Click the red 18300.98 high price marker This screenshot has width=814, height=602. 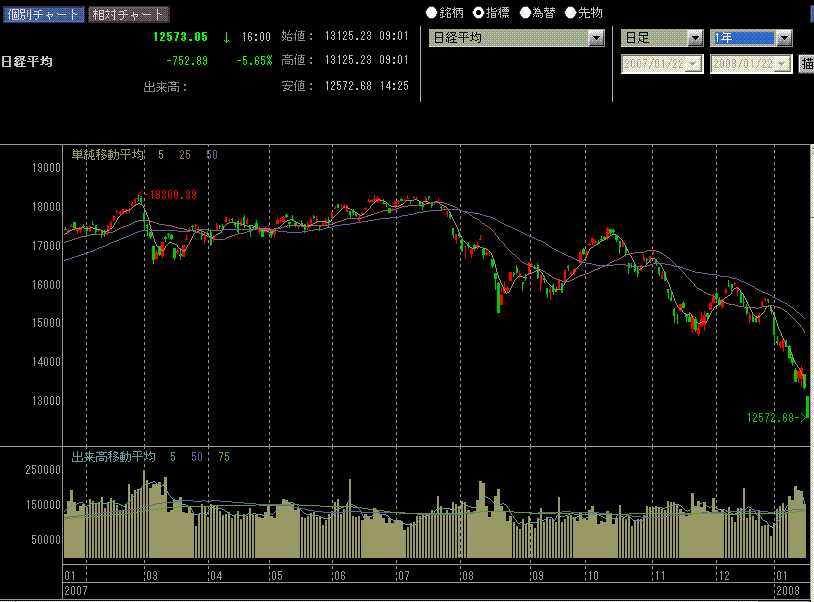pyautogui.click(x=169, y=194)
